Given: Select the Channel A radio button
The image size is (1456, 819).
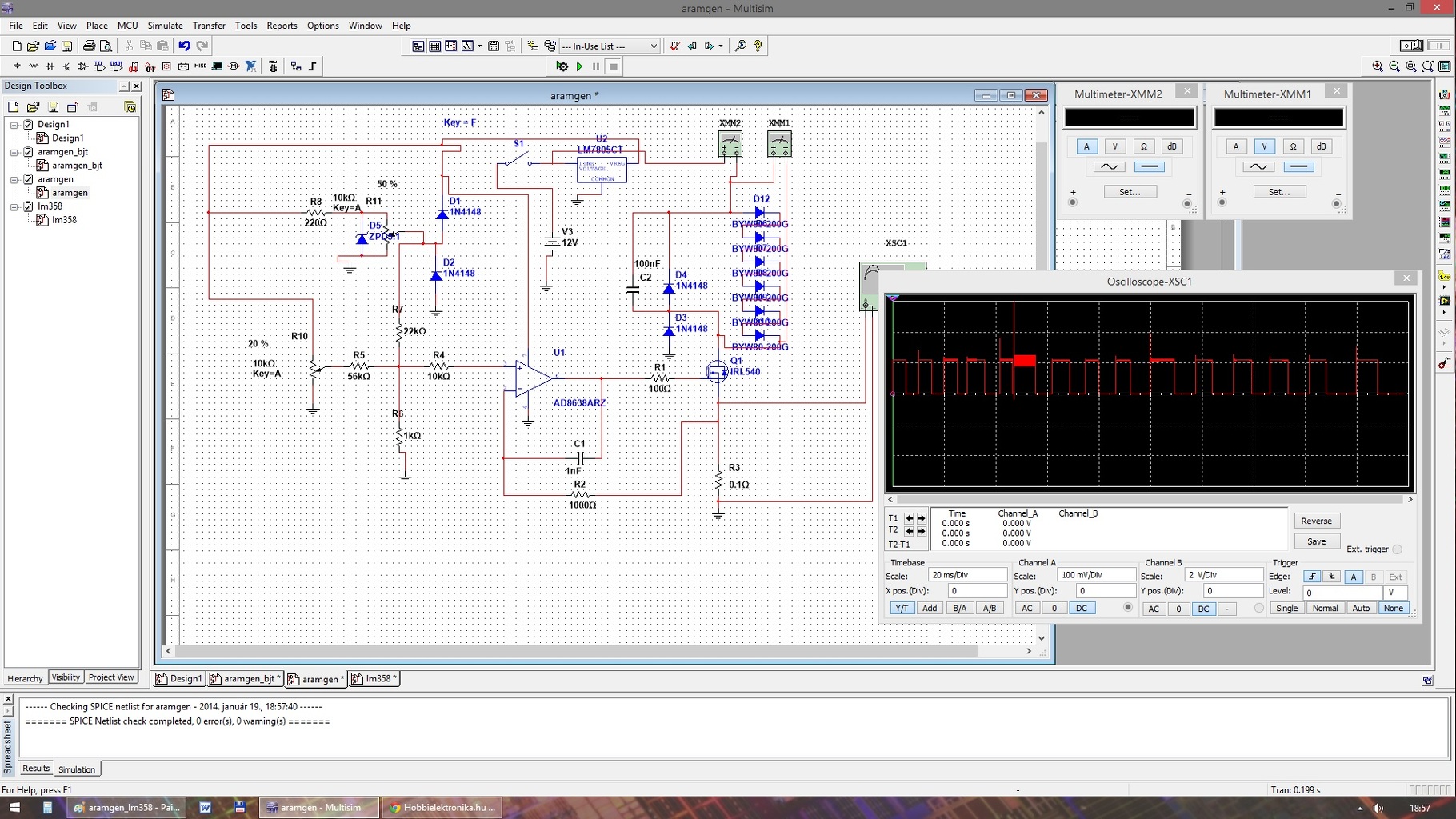Looking at the screenshot, I should click(1128, 608).
